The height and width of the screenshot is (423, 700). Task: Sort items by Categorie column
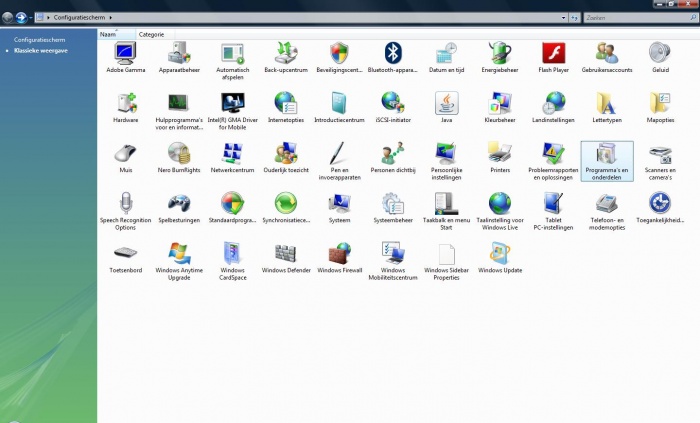click(x=155, y=34)
